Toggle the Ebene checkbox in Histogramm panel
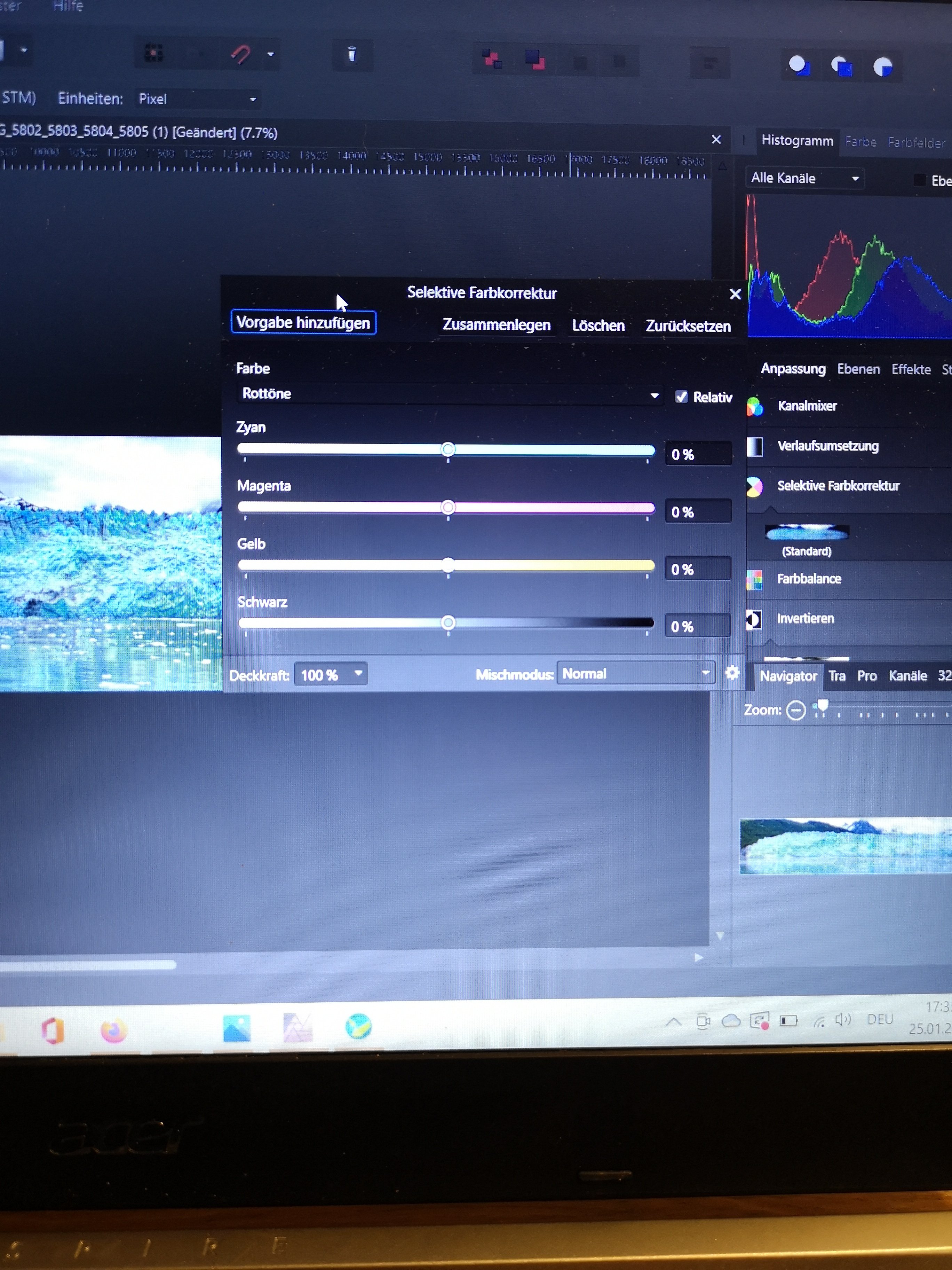This screenshot has height=1270, width=952. pyautogui.click(x=919, y=180)
